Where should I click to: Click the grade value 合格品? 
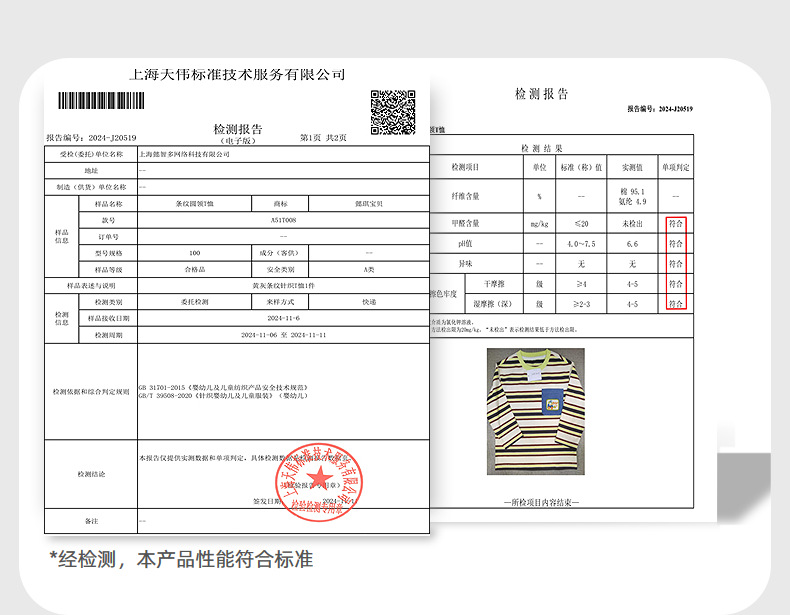click(x=194, y=269)
